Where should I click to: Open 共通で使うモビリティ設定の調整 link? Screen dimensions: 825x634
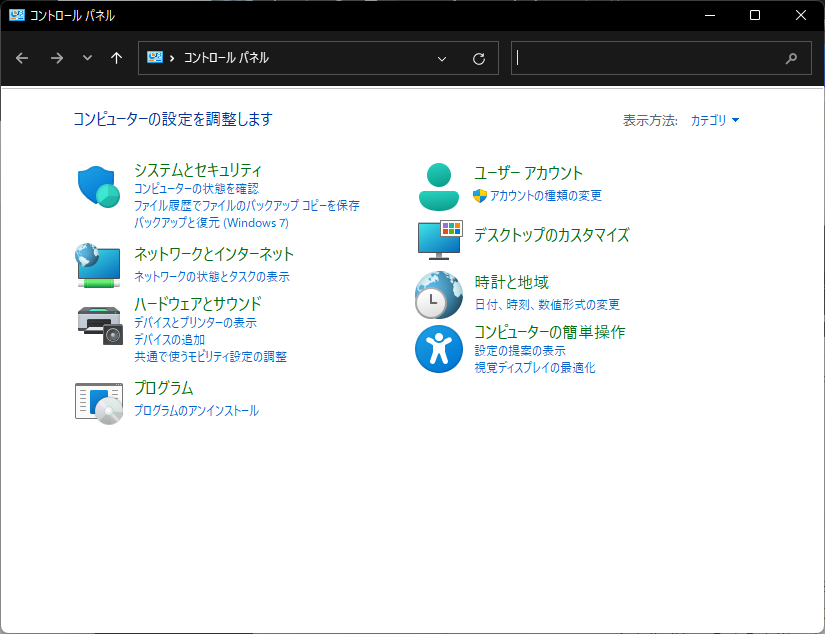(x=210, y=356)
